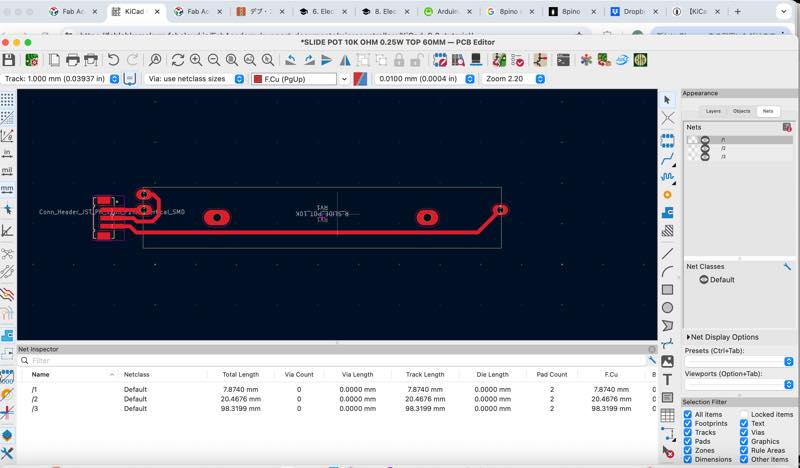The image size is (800, 468).
Task: Open the Footprint Editor icon
Action: [440, 60]
